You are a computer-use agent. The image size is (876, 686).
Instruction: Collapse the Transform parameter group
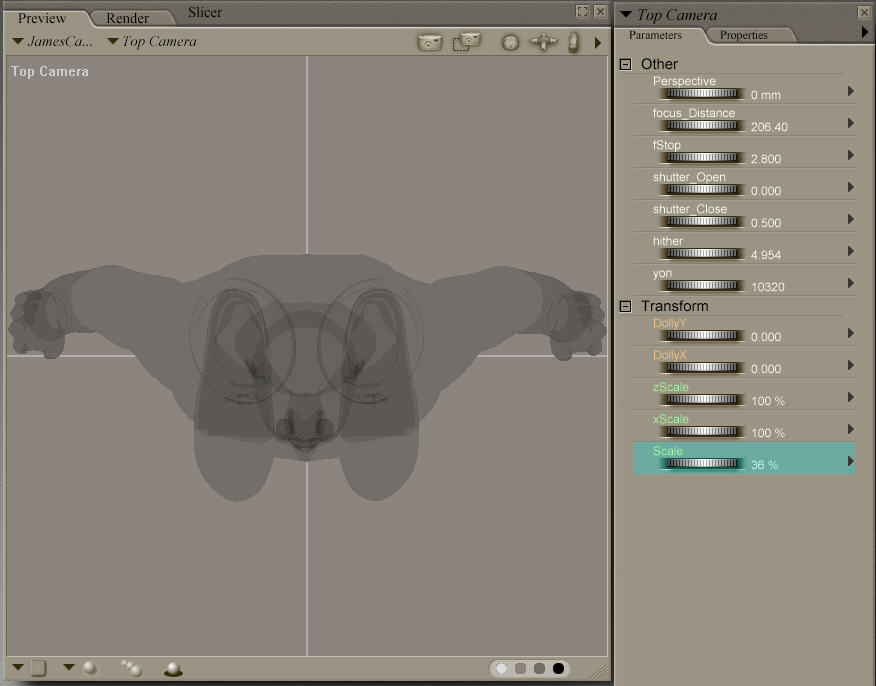click(626, 306)
